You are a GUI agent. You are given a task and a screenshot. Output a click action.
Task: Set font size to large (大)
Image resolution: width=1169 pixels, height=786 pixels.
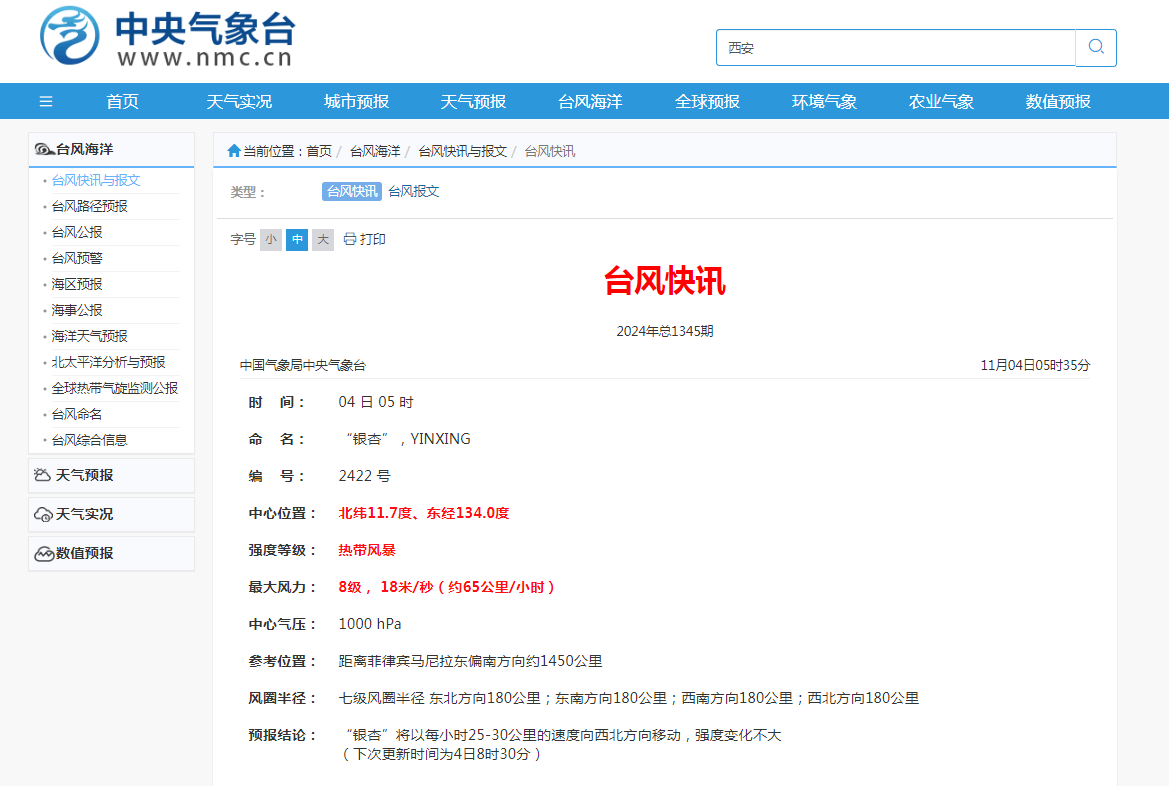pos(322,240)
